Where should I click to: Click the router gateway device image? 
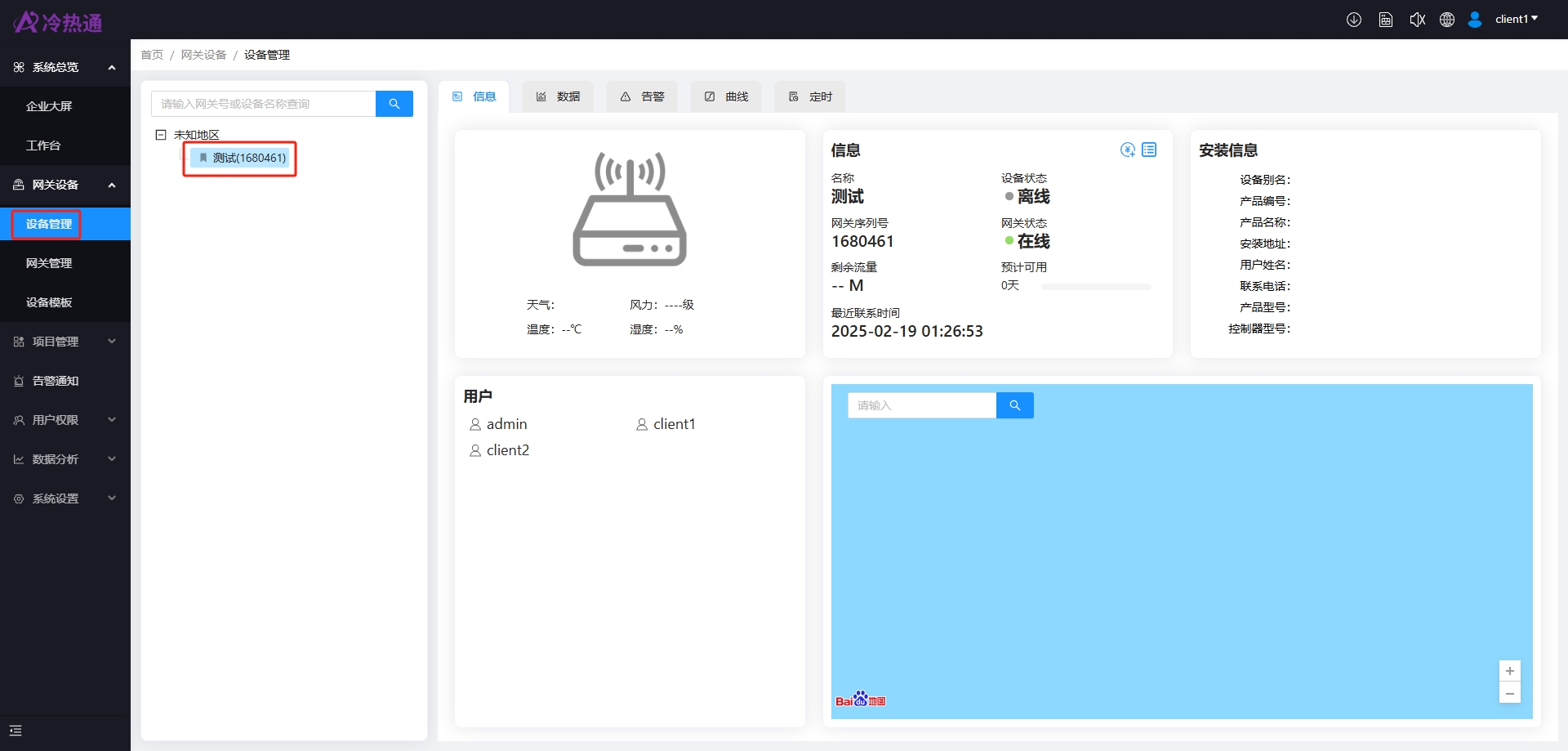pos(630,209)
